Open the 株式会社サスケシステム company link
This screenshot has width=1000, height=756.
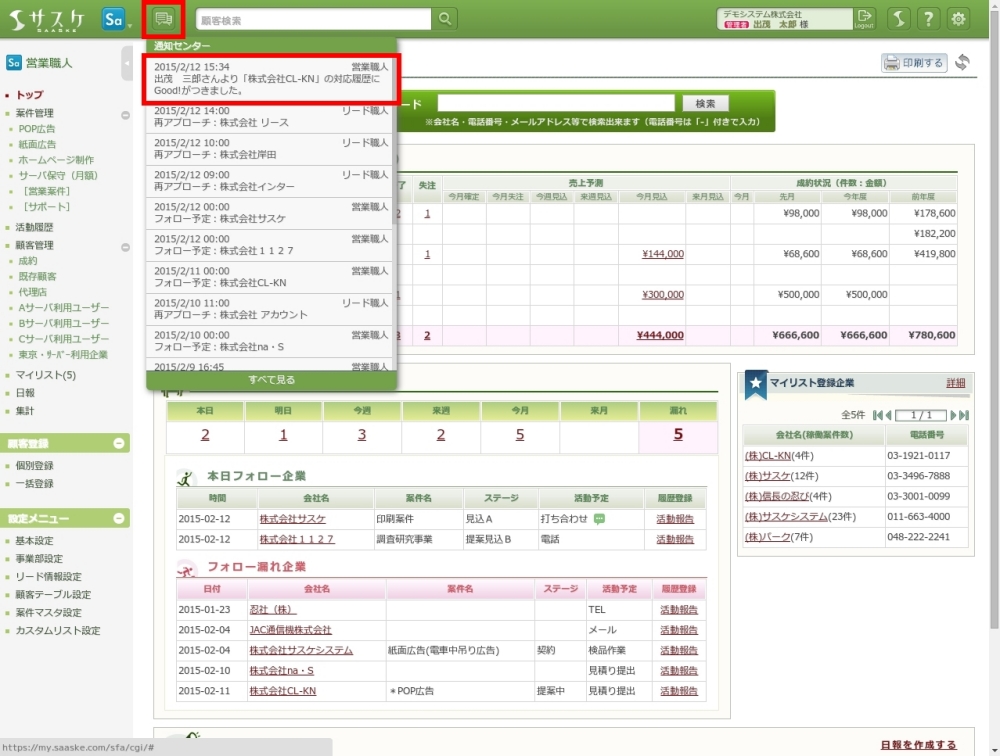[301, 650]
